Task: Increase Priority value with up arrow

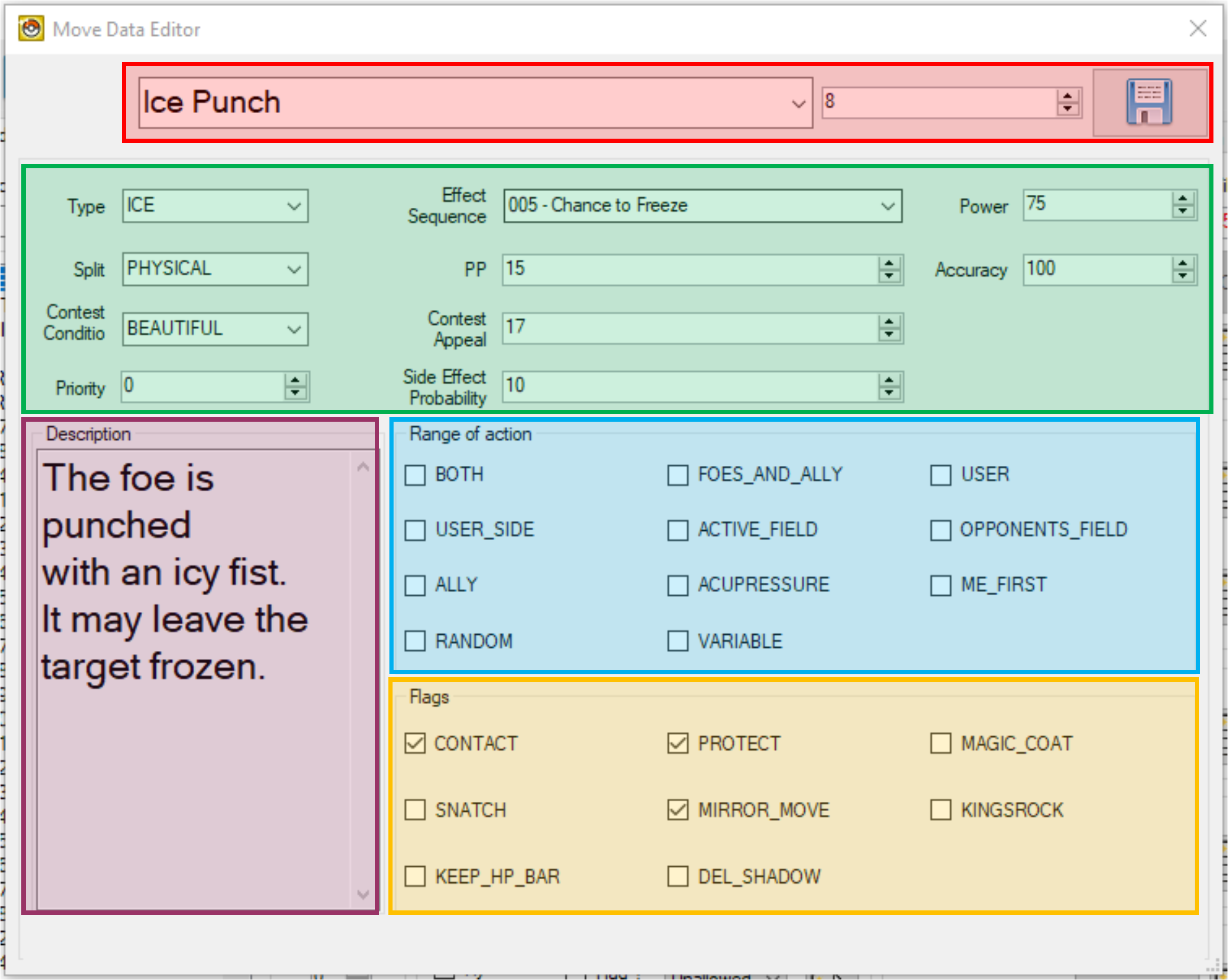Action: [x=294, y=381]
